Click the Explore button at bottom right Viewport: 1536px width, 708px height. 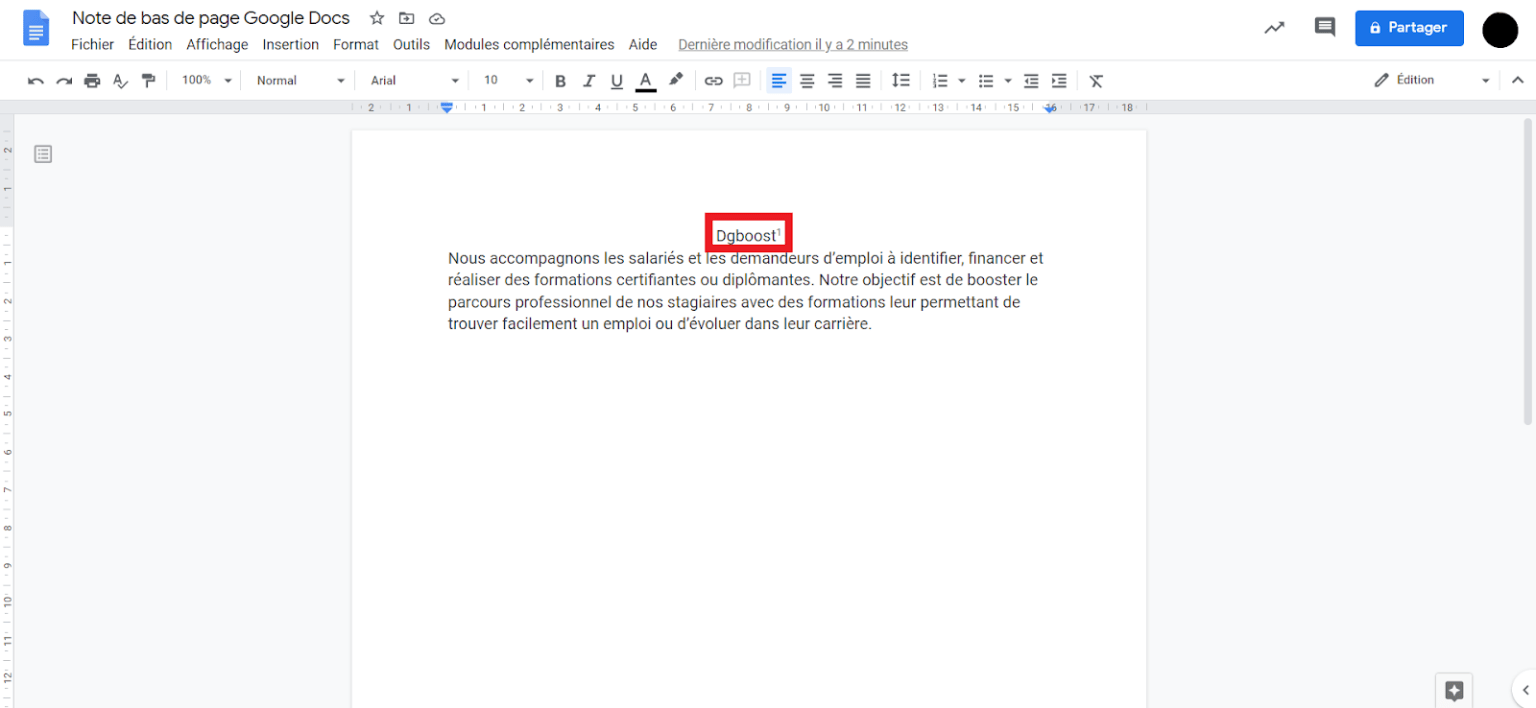[x=1454, y=690]
